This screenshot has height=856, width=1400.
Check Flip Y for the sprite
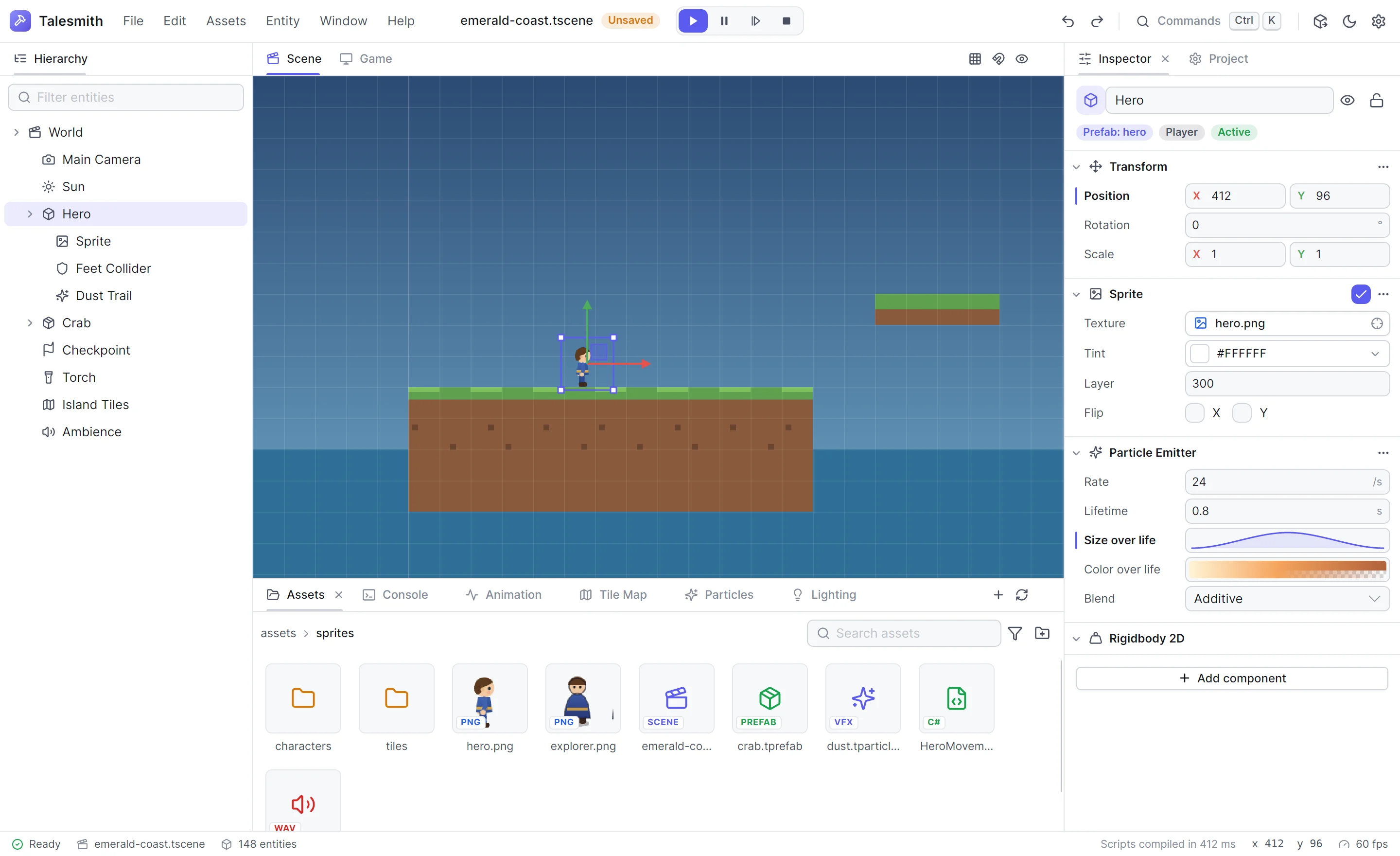[1242, 412]
